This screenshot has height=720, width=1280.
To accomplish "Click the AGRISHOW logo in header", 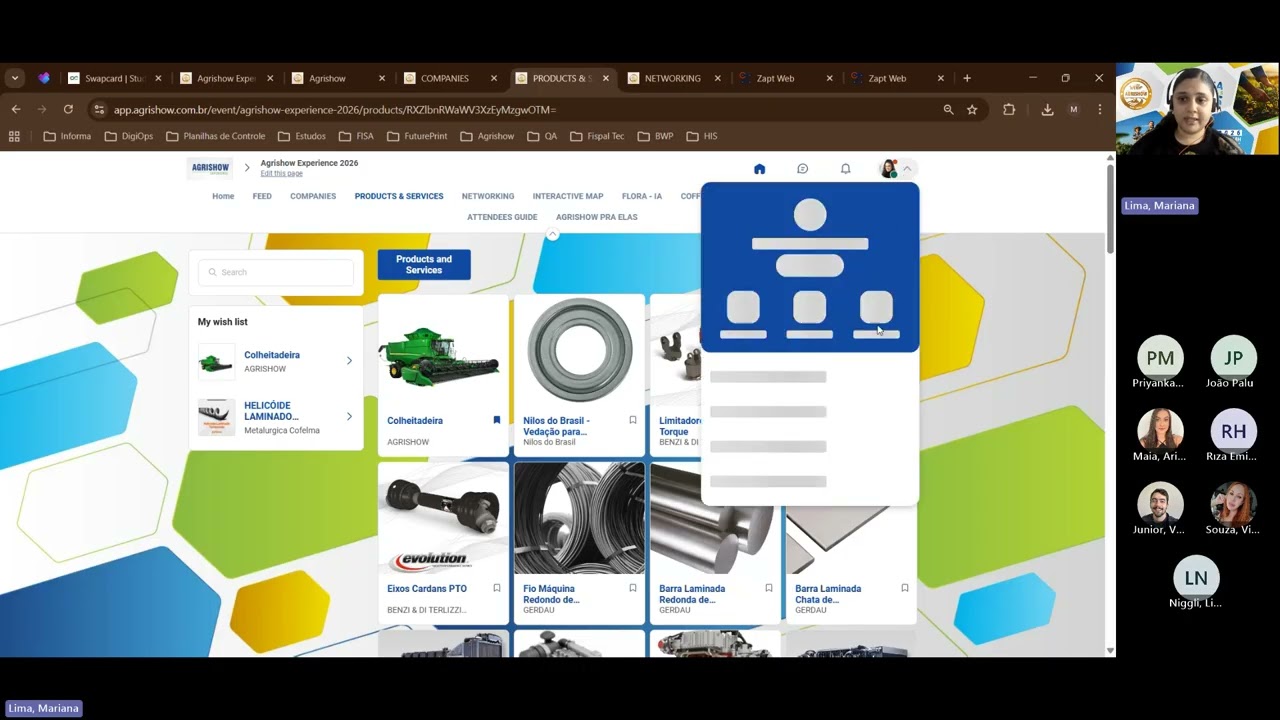I will pos(211,168).
